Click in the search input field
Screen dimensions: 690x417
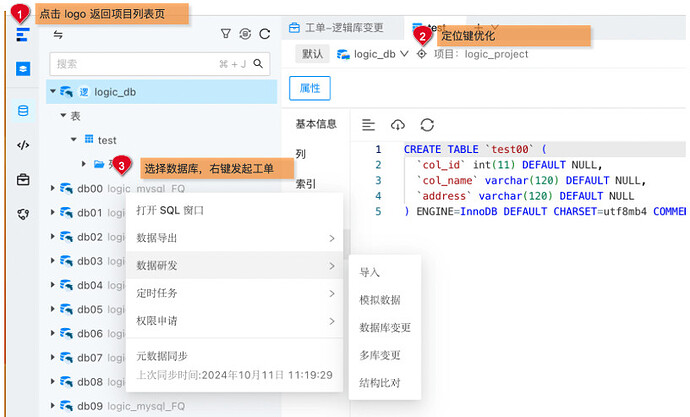(x=160, y=64)
